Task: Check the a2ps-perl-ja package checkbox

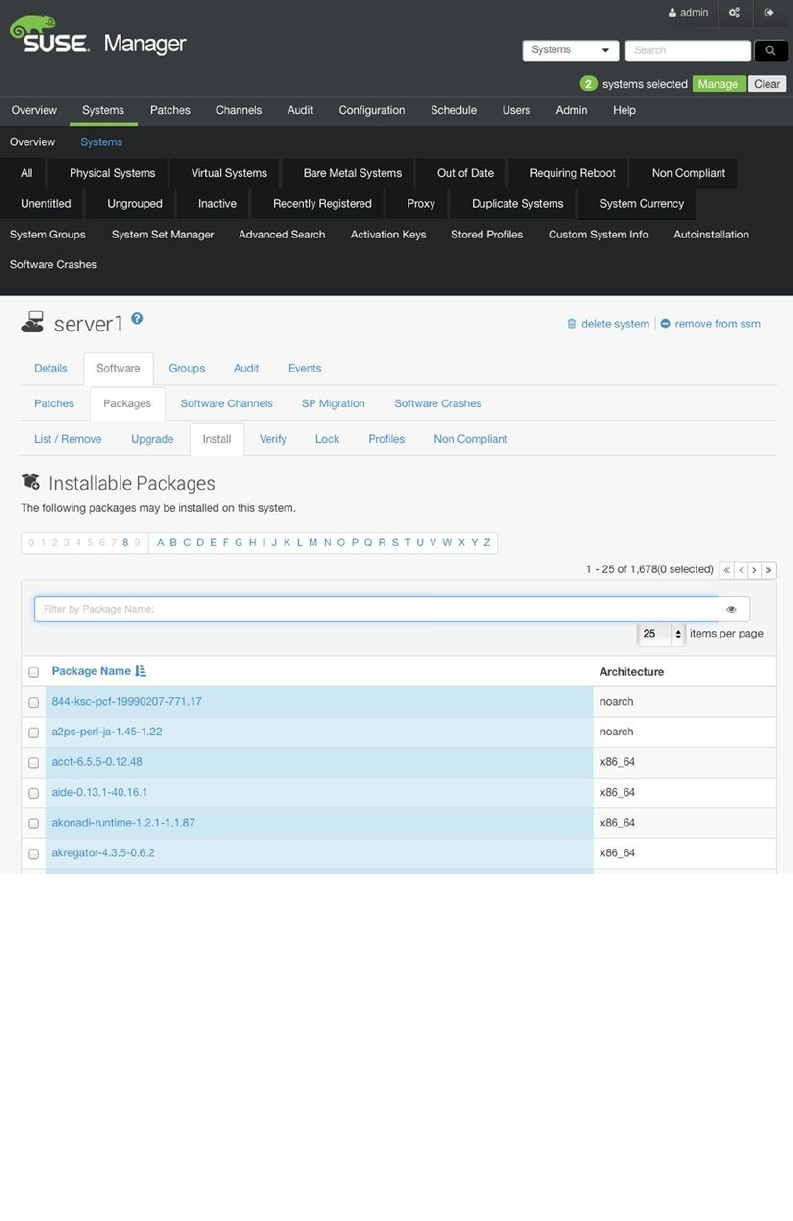Action: click(x=33, y=732)
